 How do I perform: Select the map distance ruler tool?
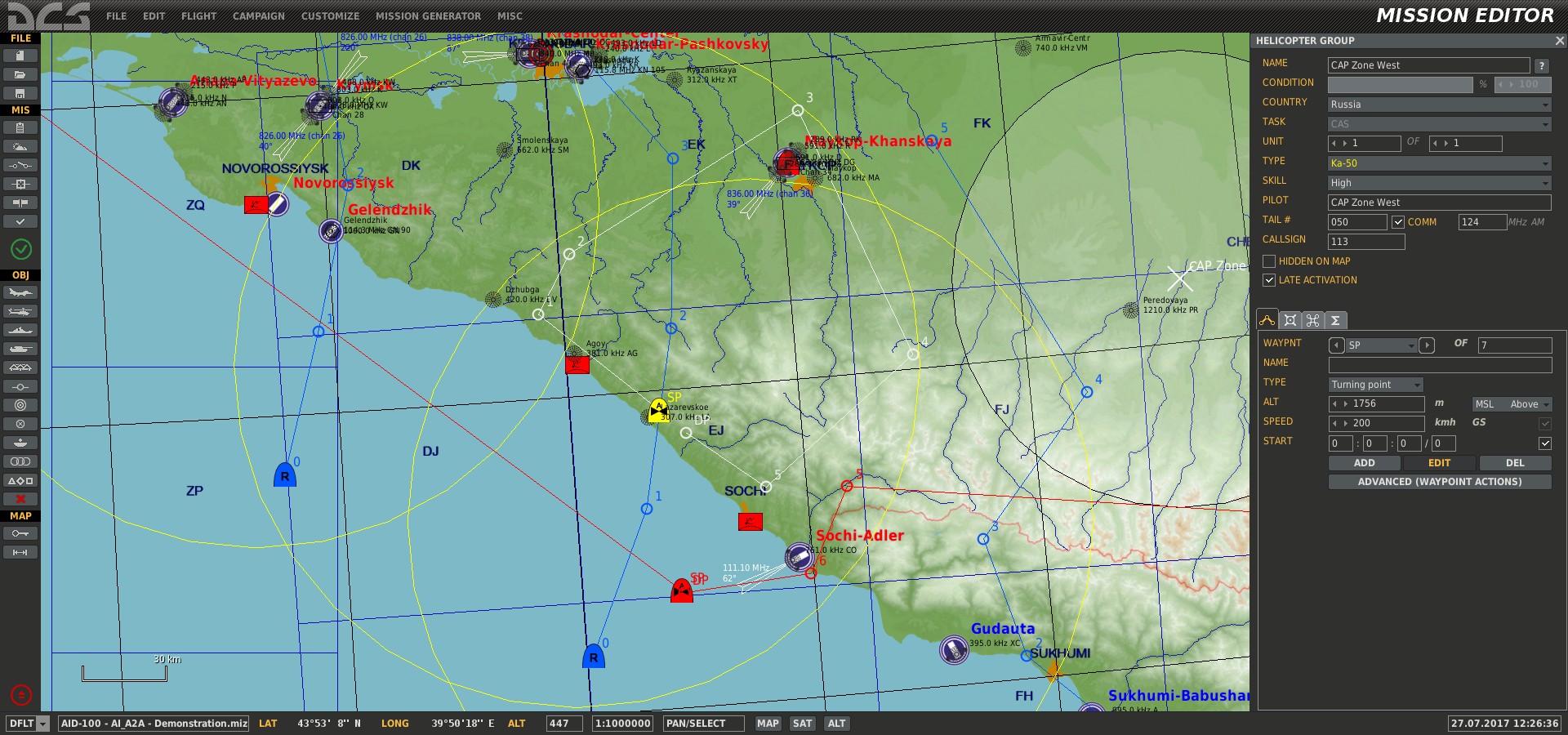tap(20, 553)
